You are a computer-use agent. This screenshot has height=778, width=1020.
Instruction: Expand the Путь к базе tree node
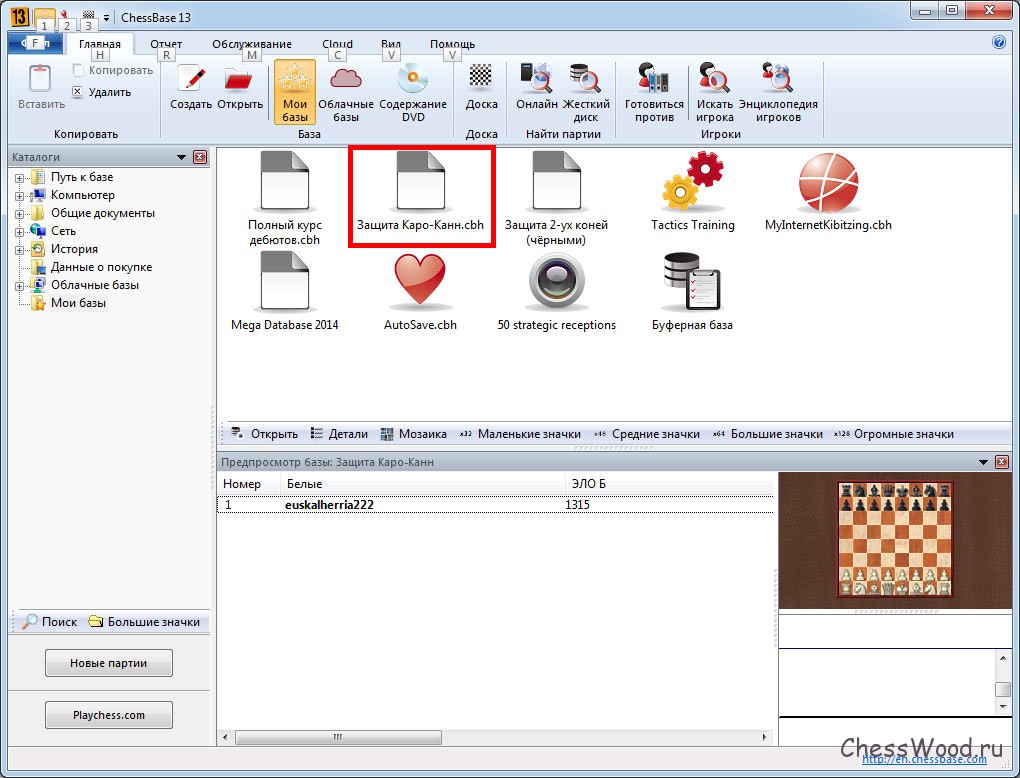pyautogui.click(x=19, y=178)
